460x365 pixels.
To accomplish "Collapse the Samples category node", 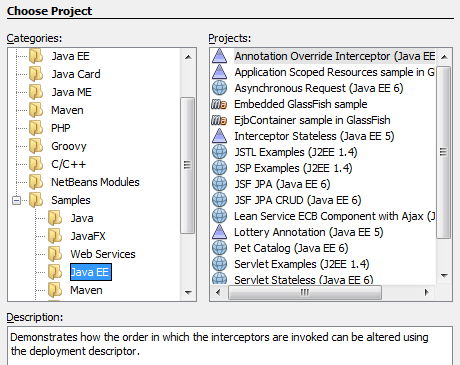I will click(x=16, y=200).
